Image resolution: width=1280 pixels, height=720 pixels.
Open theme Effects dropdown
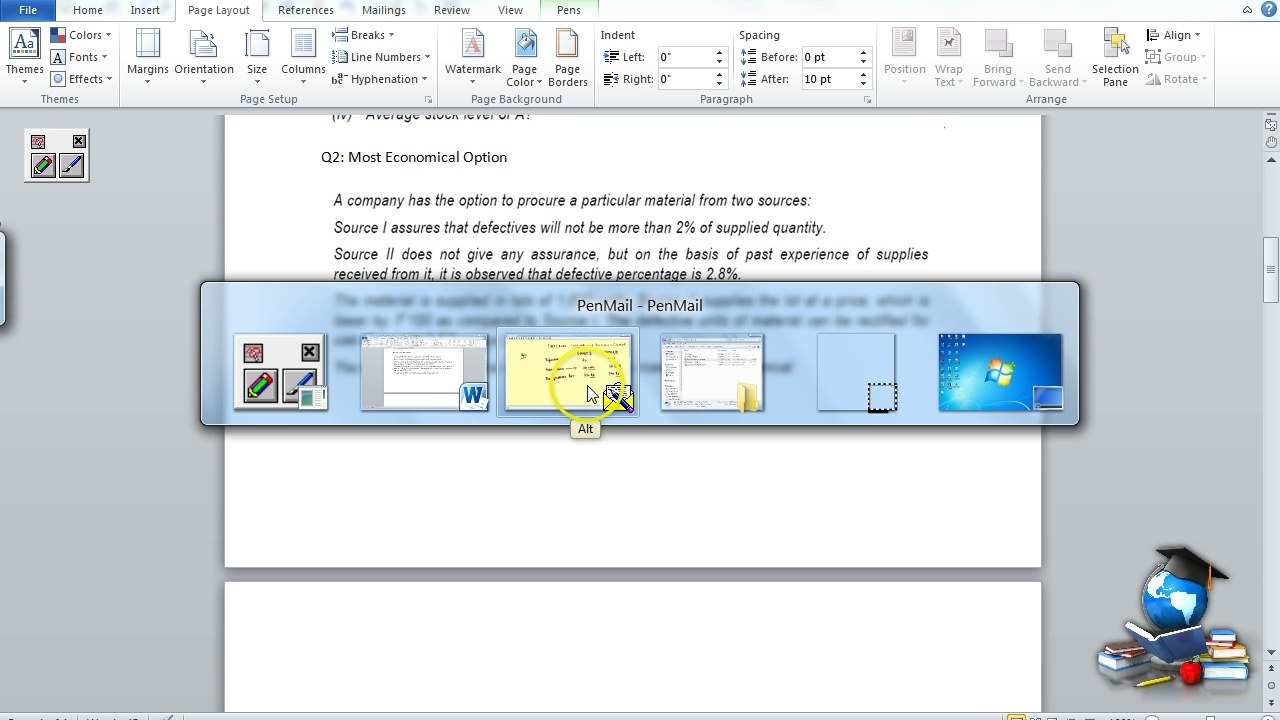pyautogui.click(x=81, y=79)
